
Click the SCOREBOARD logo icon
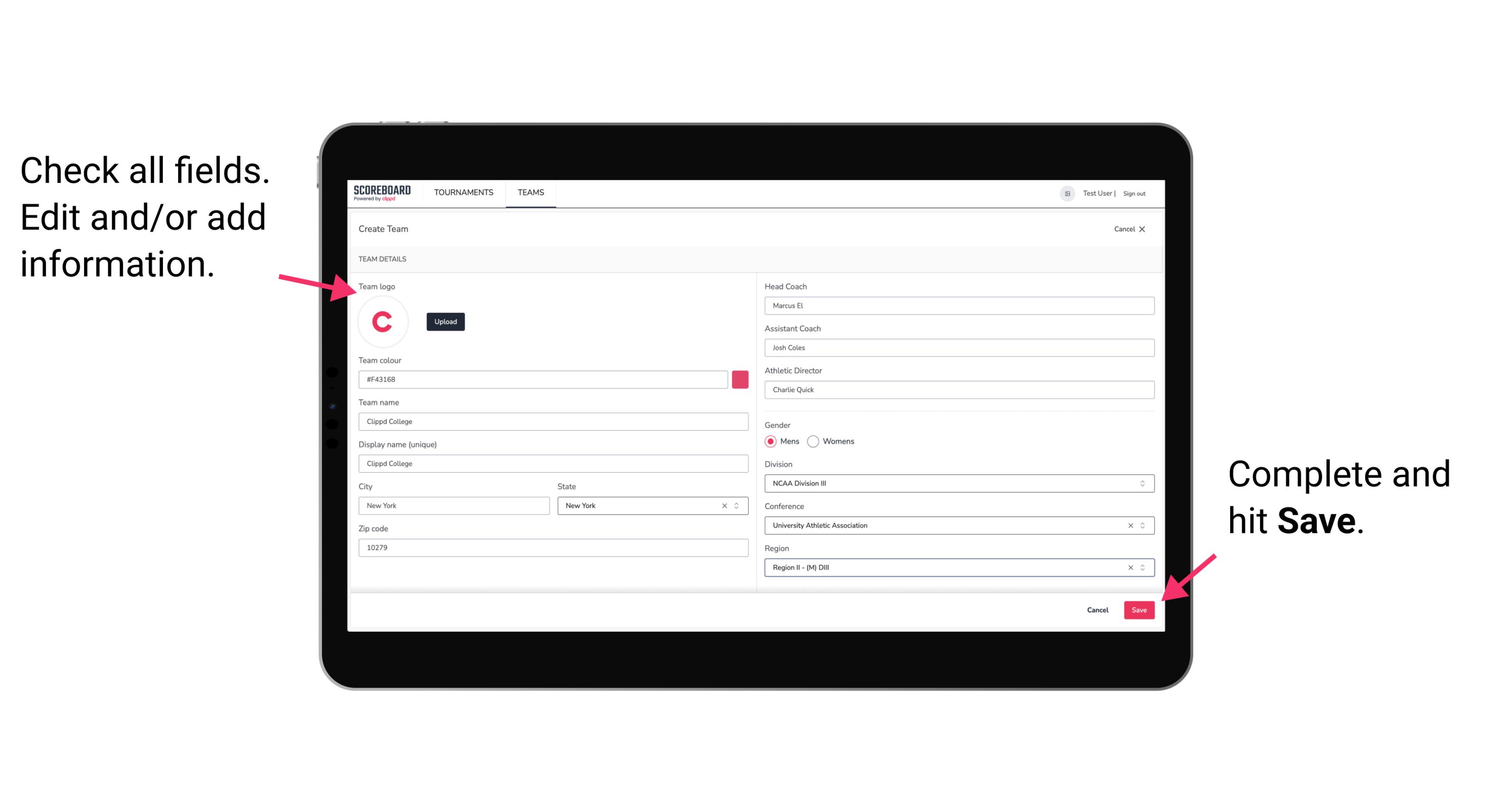pos(383,193)
